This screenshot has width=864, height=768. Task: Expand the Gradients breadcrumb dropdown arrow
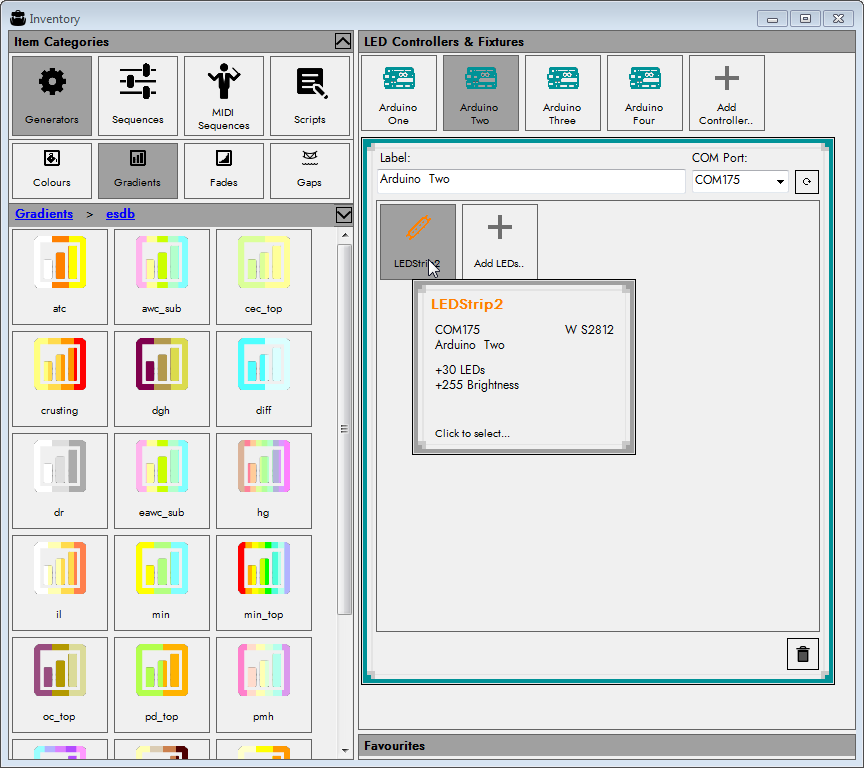click(343, 214)
